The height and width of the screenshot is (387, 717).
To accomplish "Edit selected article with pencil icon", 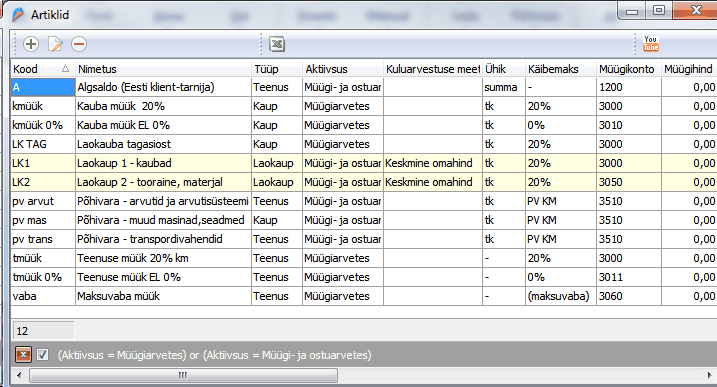I will (55, 44).
